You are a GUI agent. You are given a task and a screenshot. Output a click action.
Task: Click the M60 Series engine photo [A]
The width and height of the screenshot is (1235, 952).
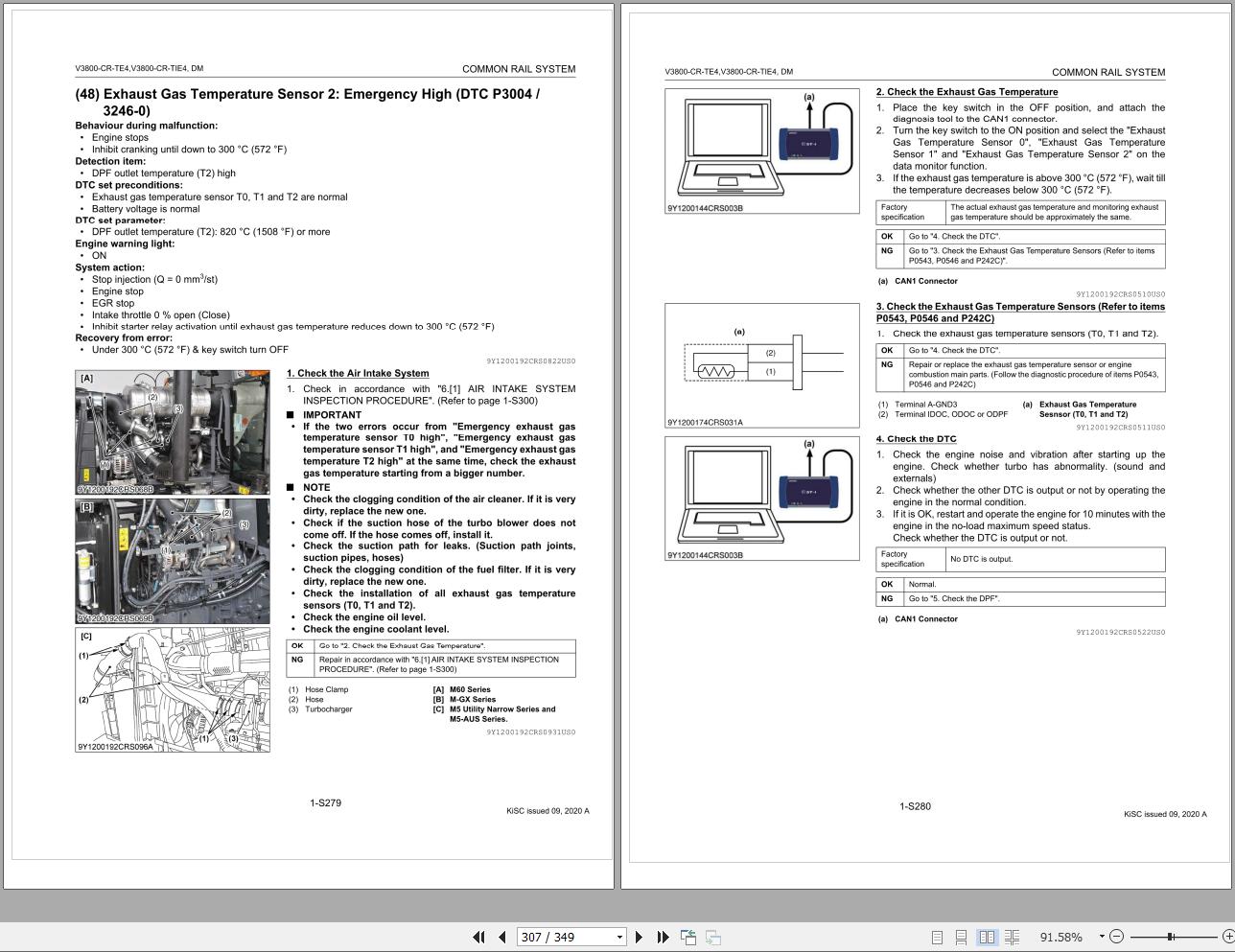click(173, 432)
